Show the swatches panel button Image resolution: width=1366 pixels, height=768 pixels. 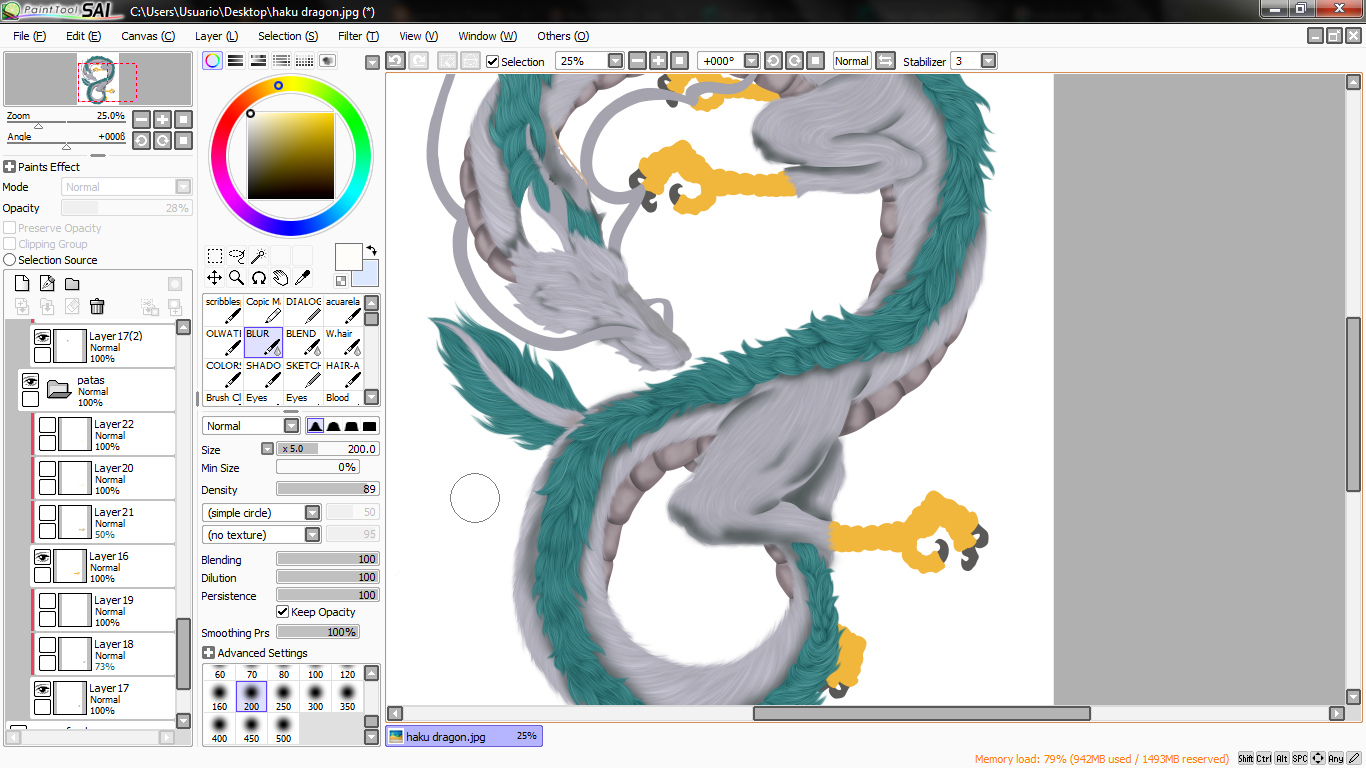(x=305, y=61)
